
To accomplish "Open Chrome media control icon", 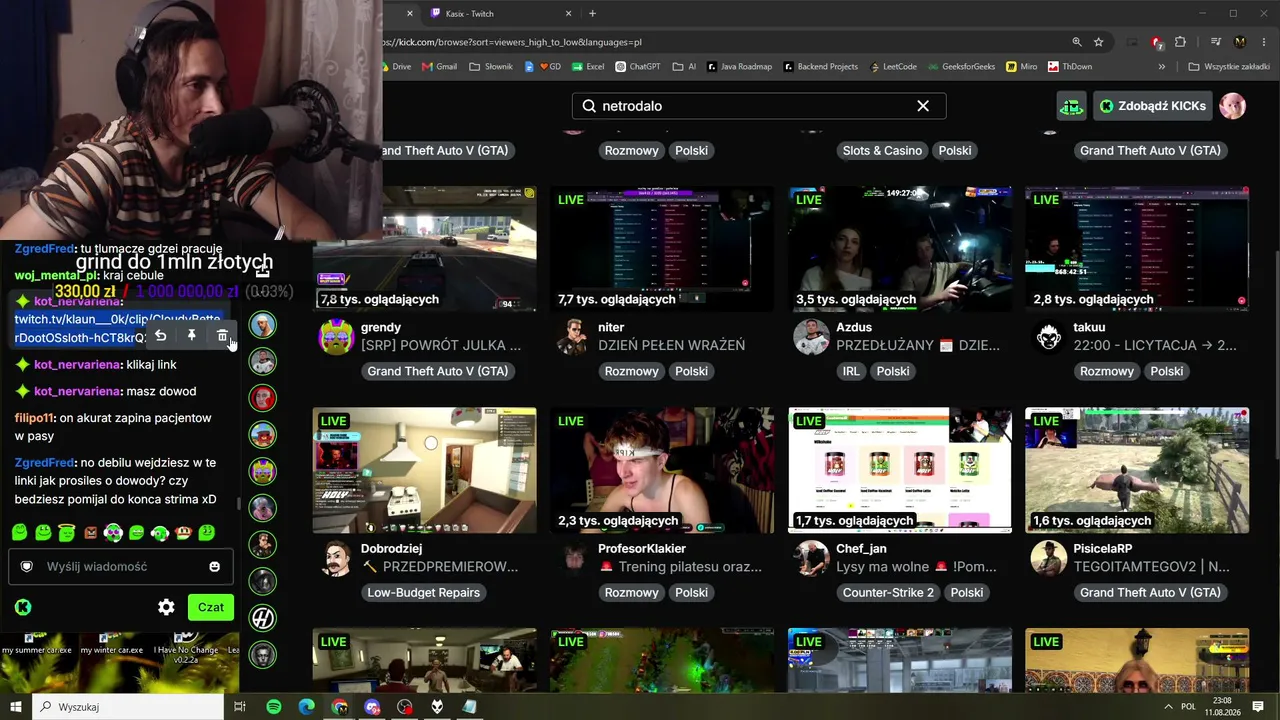I will [x=1216, y=42].
